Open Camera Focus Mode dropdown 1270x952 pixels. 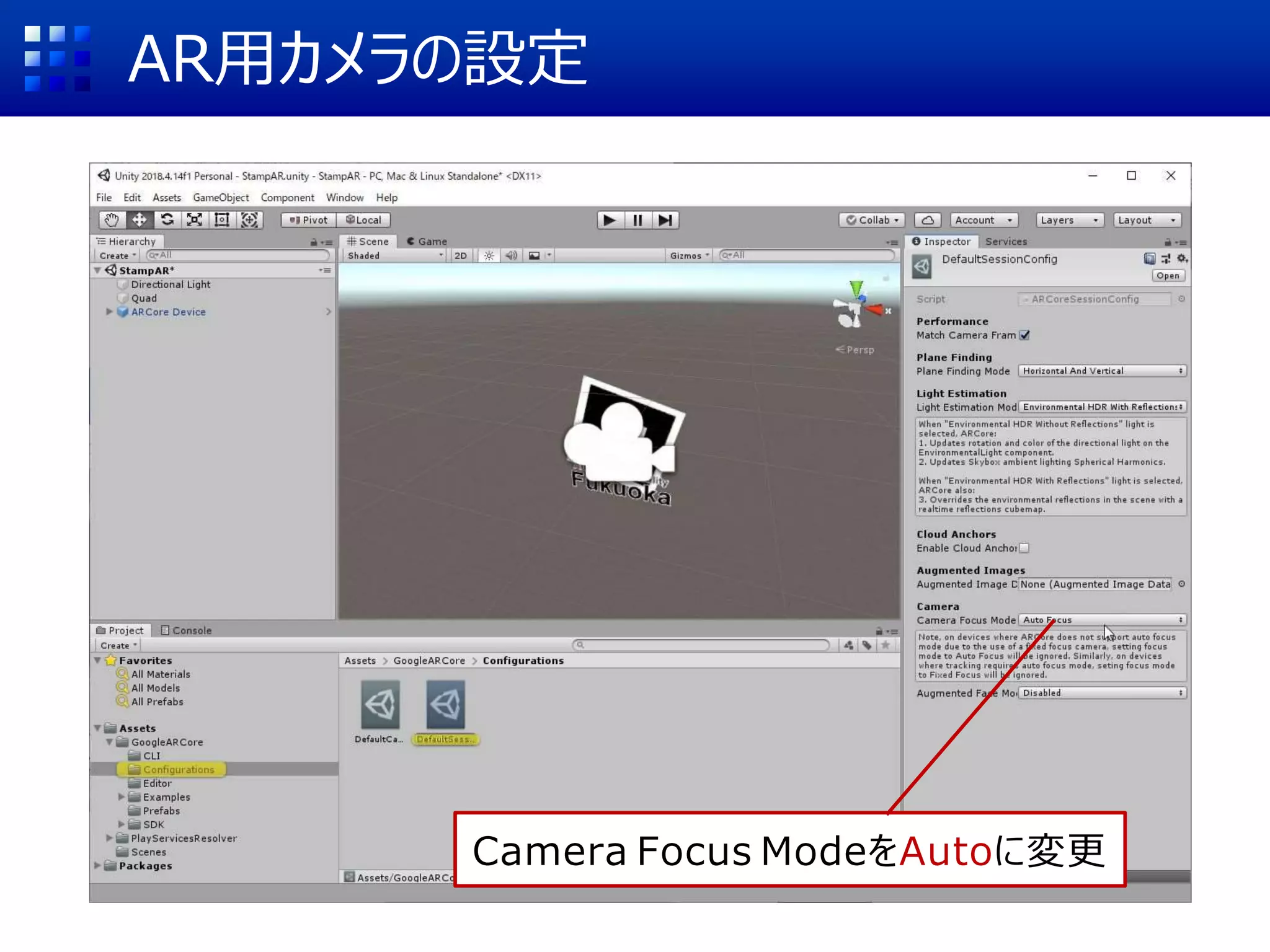click(1102, 620)
